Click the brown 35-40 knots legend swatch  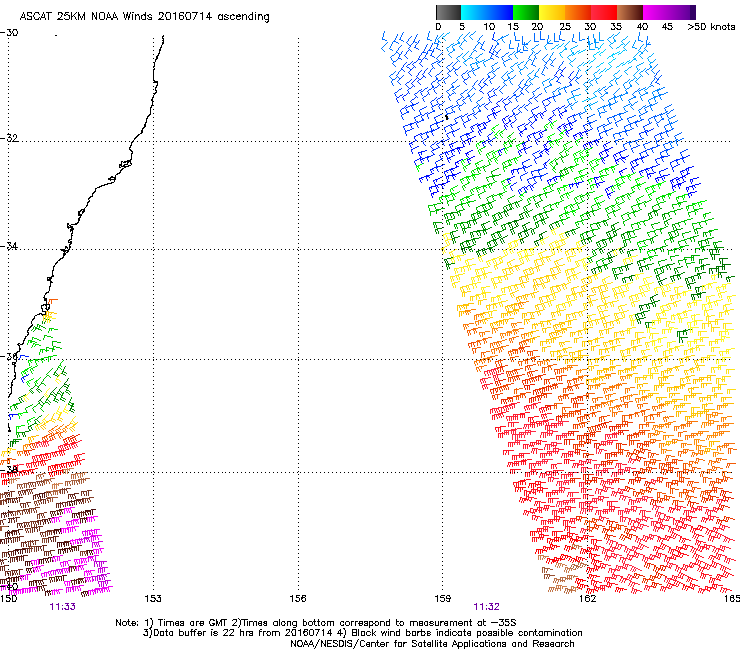[630, 12]
